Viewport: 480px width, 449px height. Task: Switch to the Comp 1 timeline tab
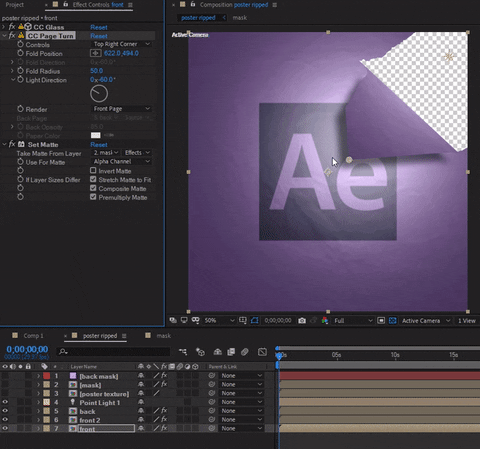[33, 336]
